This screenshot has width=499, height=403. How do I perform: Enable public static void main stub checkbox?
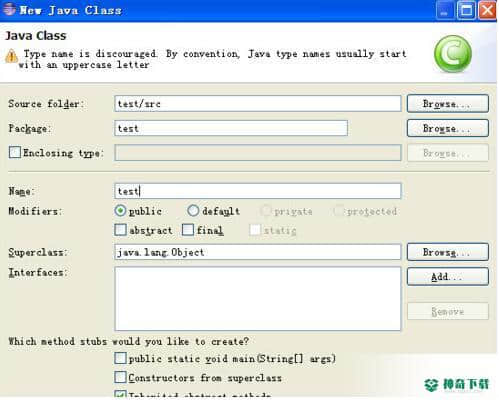120,358
